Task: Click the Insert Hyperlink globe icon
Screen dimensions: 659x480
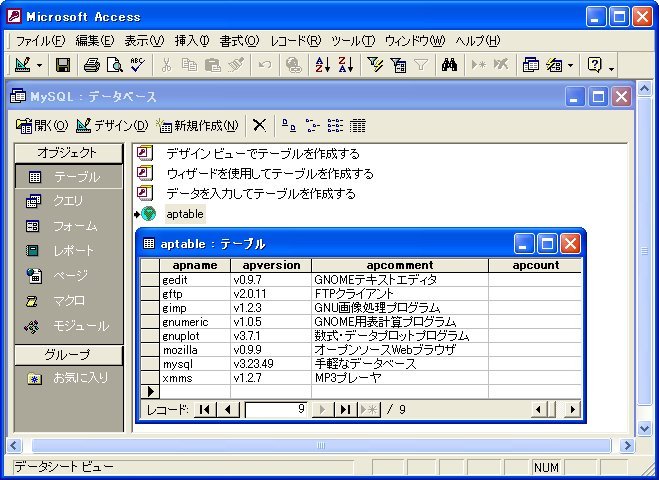Action: coord(293,65)
